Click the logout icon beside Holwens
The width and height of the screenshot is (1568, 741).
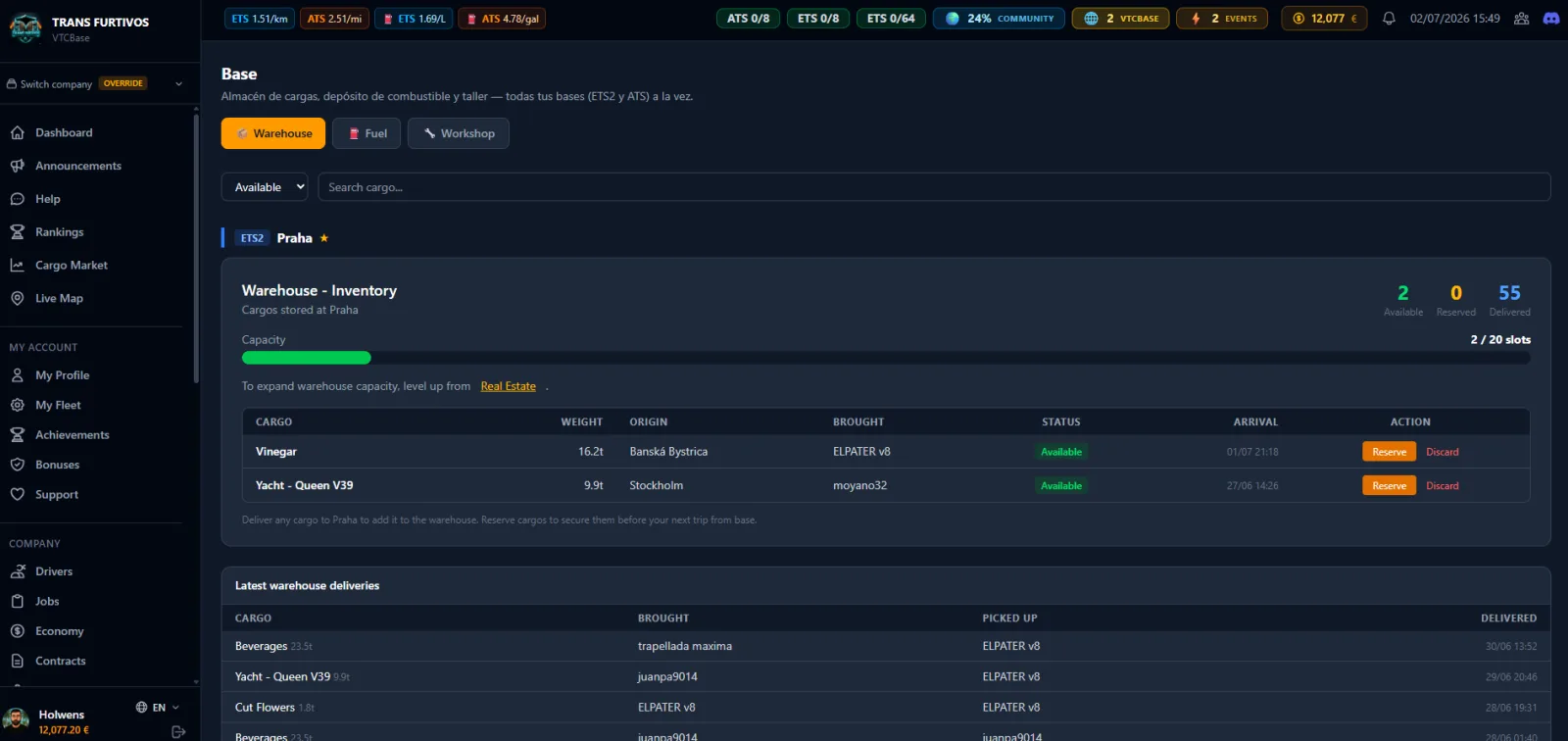178,731
